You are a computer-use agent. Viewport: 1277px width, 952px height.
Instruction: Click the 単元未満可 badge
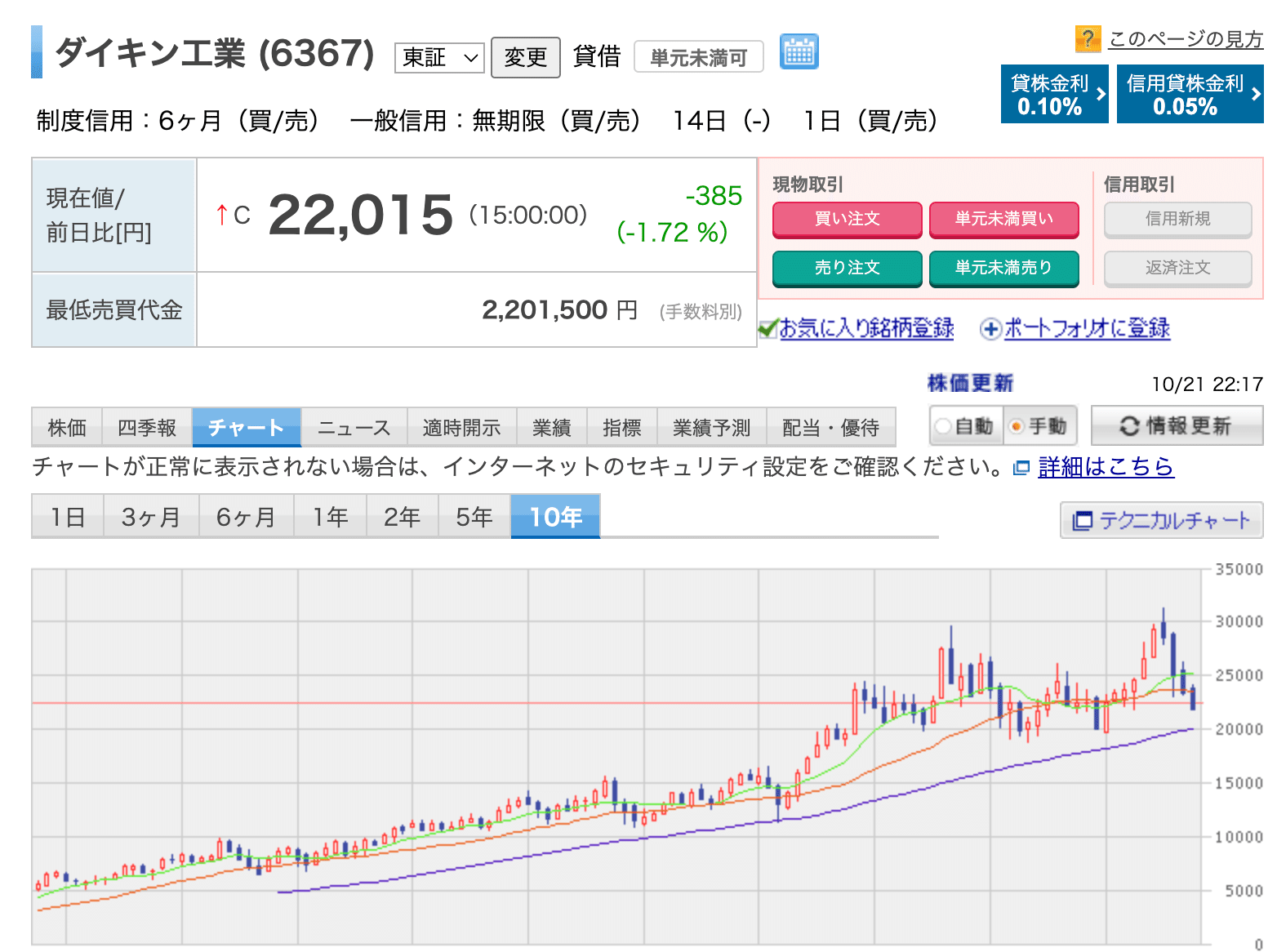pos(699,57)
